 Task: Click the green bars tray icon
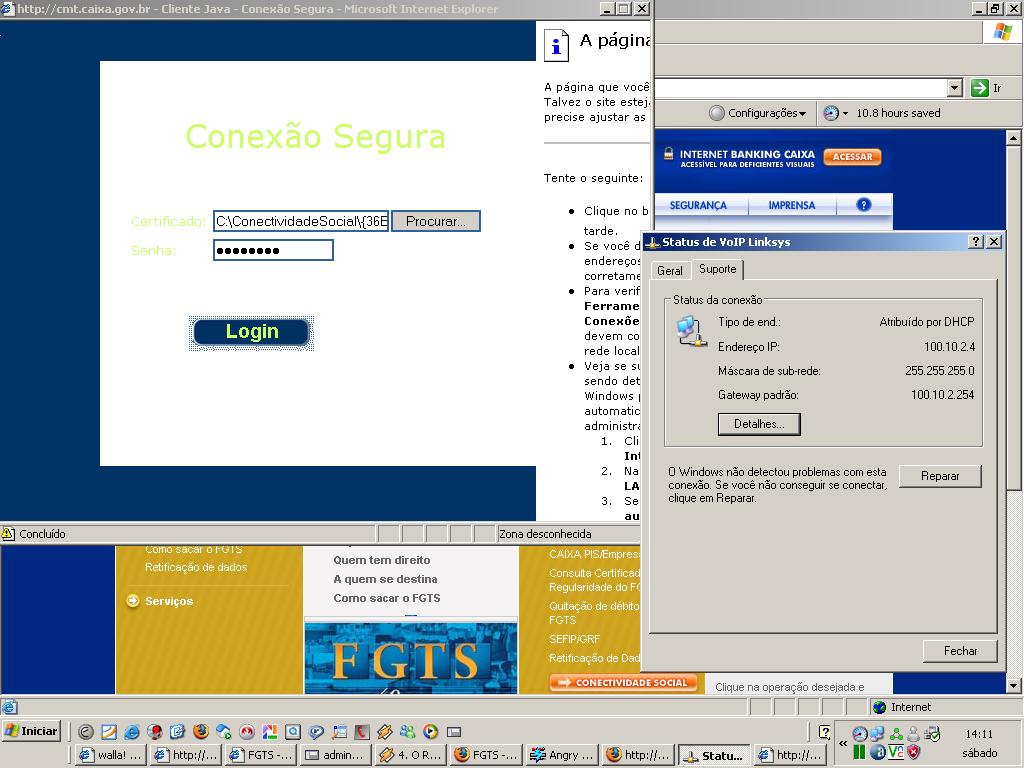[859, 752]
